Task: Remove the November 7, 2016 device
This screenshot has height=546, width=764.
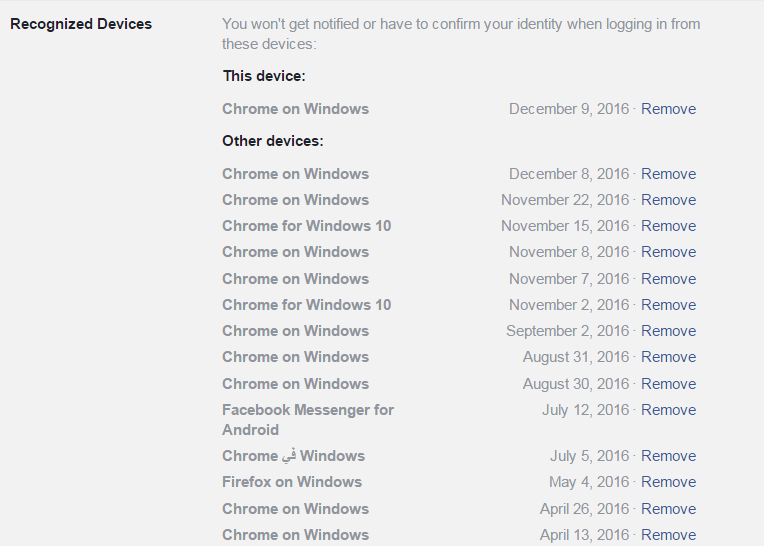Action: coord(668,279)
